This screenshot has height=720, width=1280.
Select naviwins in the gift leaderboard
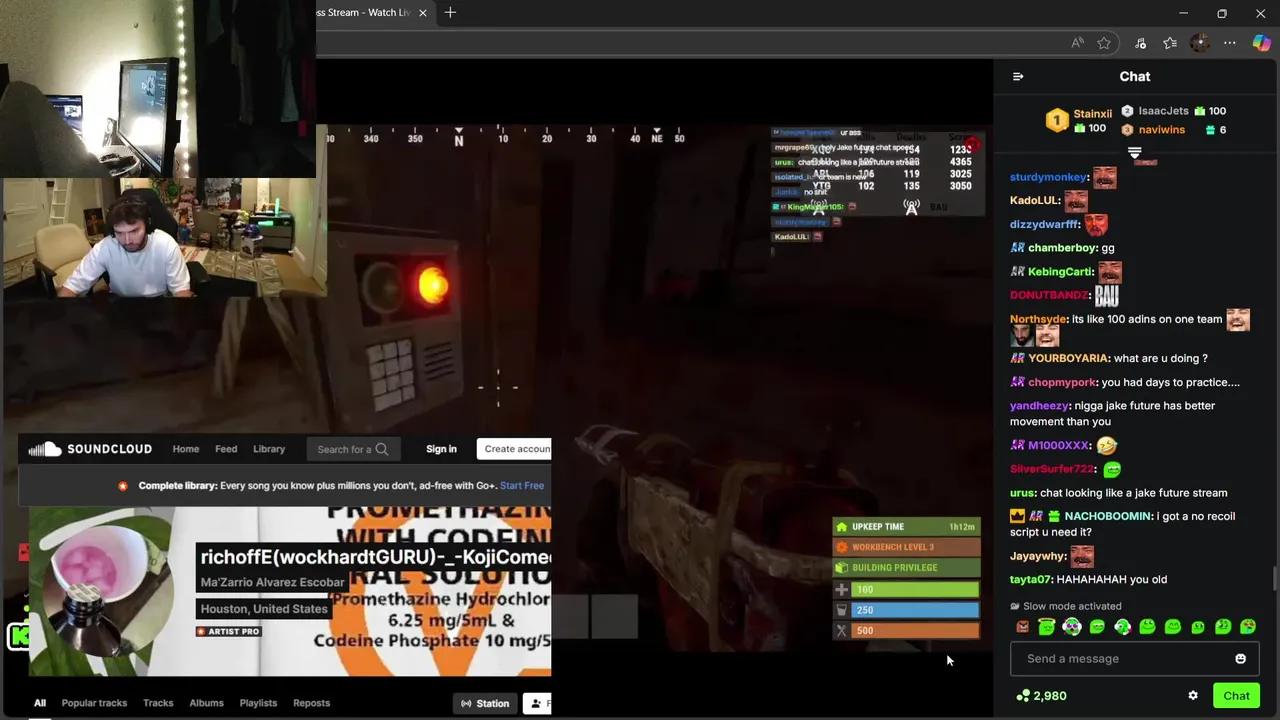click(x=1161, y=130)
